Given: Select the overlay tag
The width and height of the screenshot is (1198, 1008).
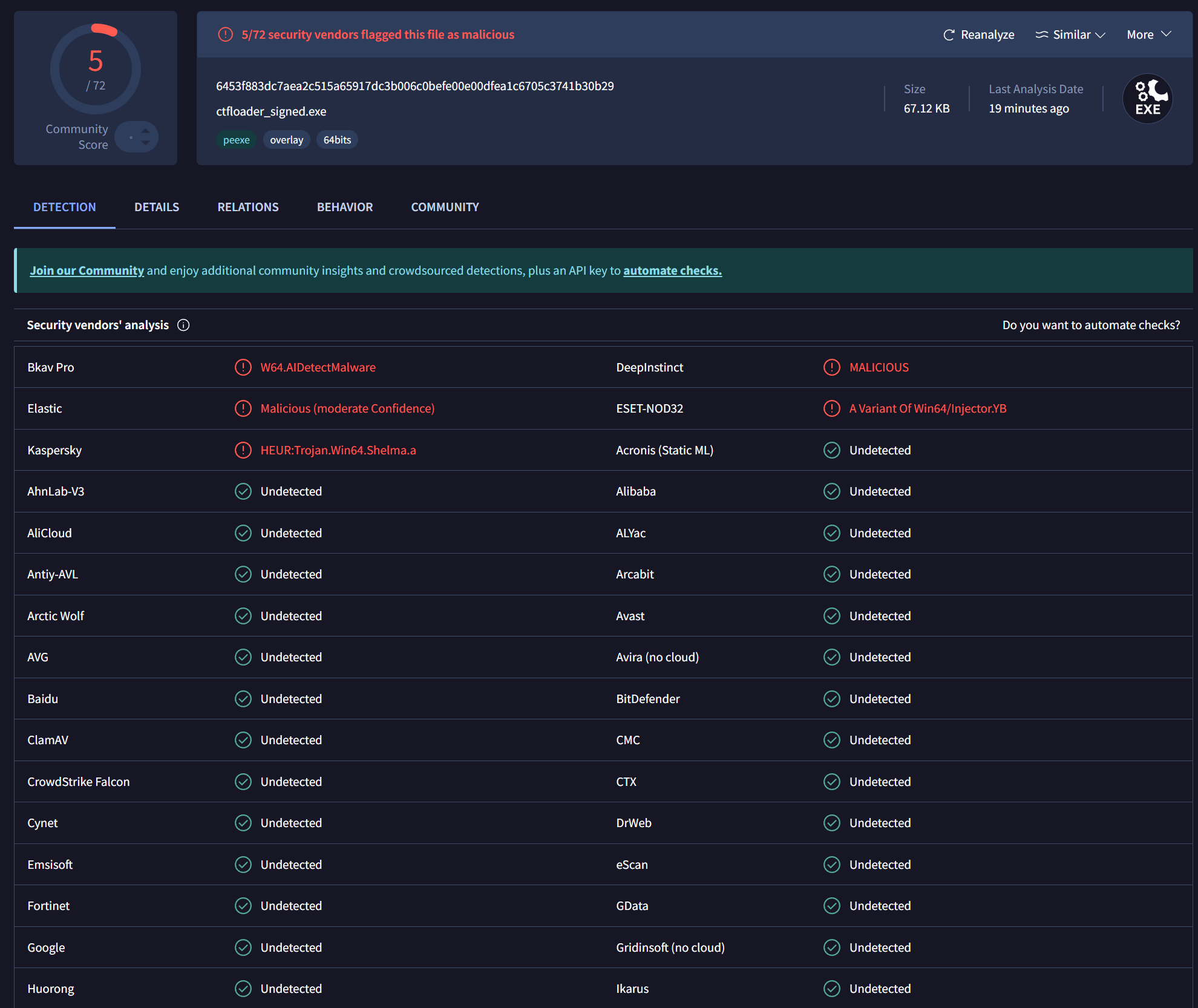Looking at the screenshot, I should 286,140.
